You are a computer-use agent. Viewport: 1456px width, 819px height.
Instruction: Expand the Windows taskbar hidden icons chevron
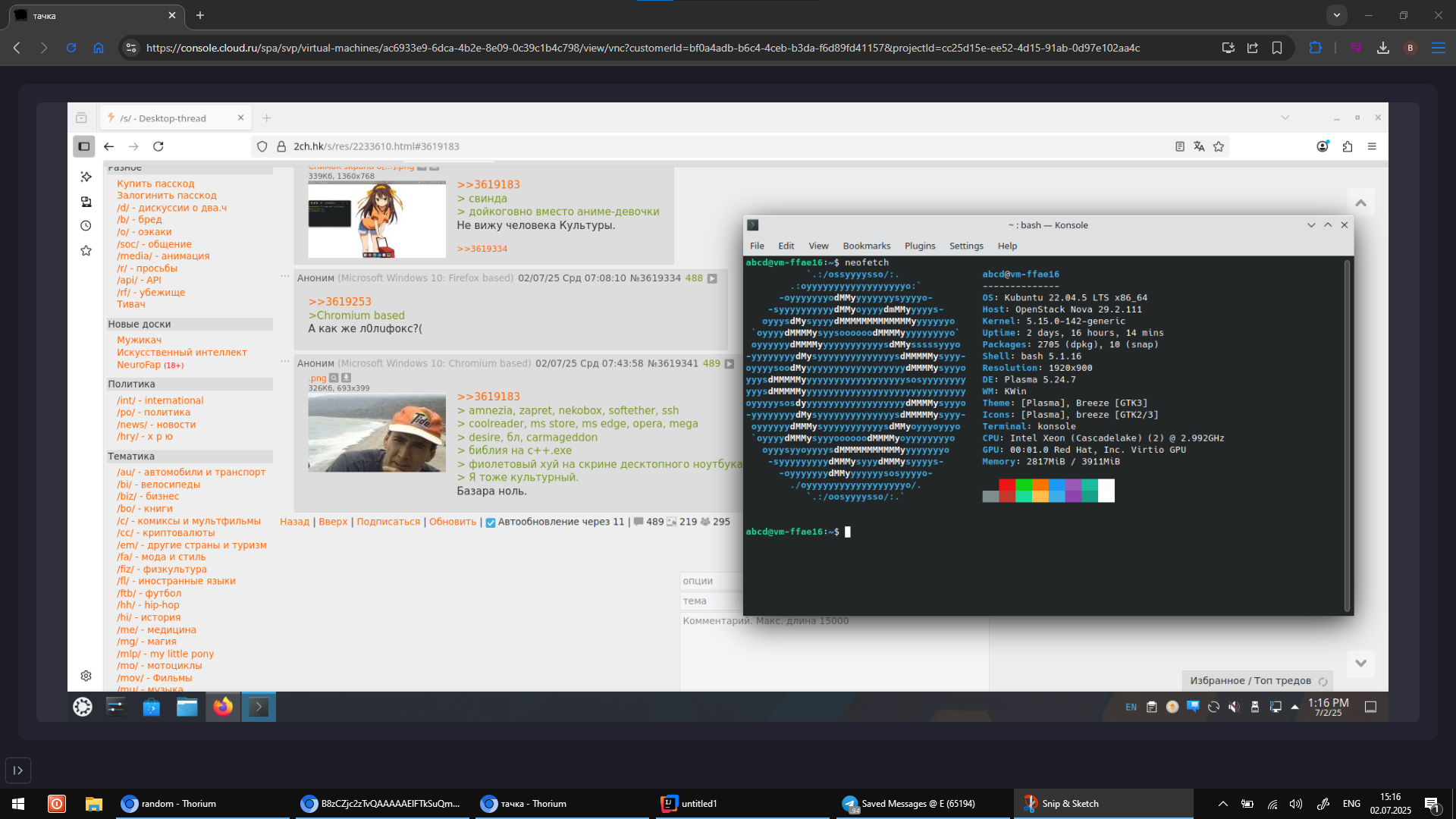(1222, 804)
